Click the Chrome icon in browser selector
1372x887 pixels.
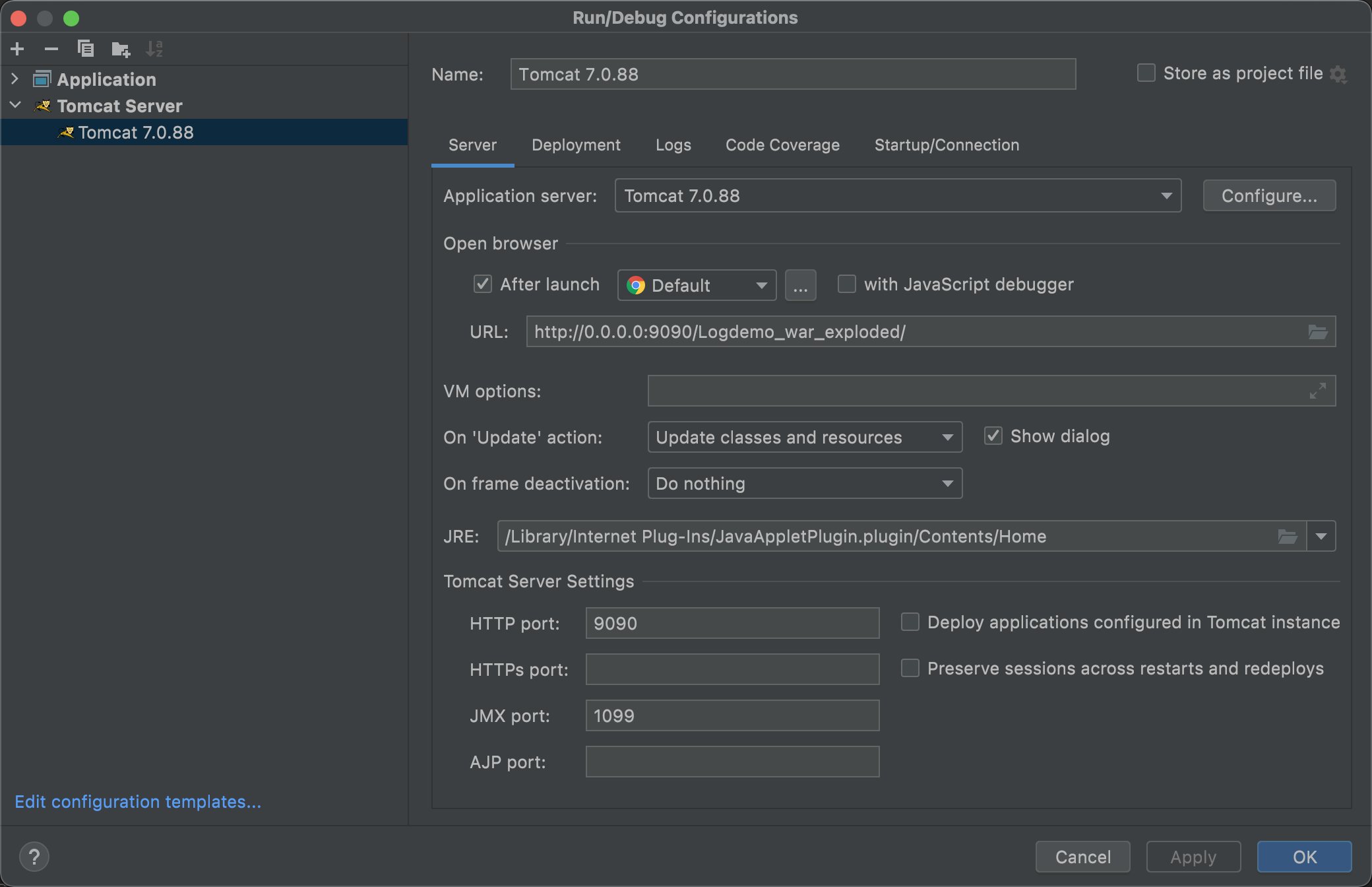[636, 285]
